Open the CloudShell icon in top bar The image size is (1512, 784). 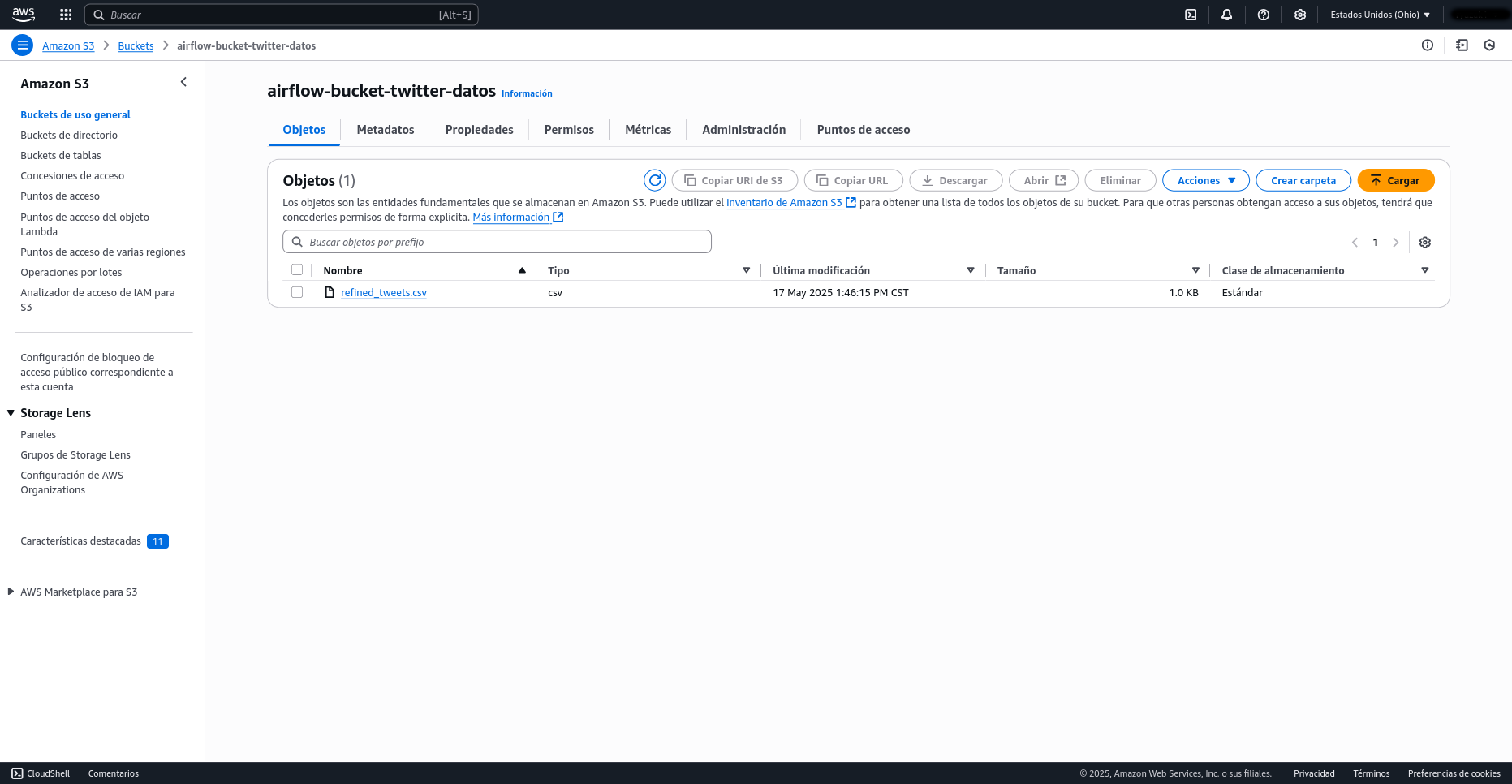point(1191,15)
